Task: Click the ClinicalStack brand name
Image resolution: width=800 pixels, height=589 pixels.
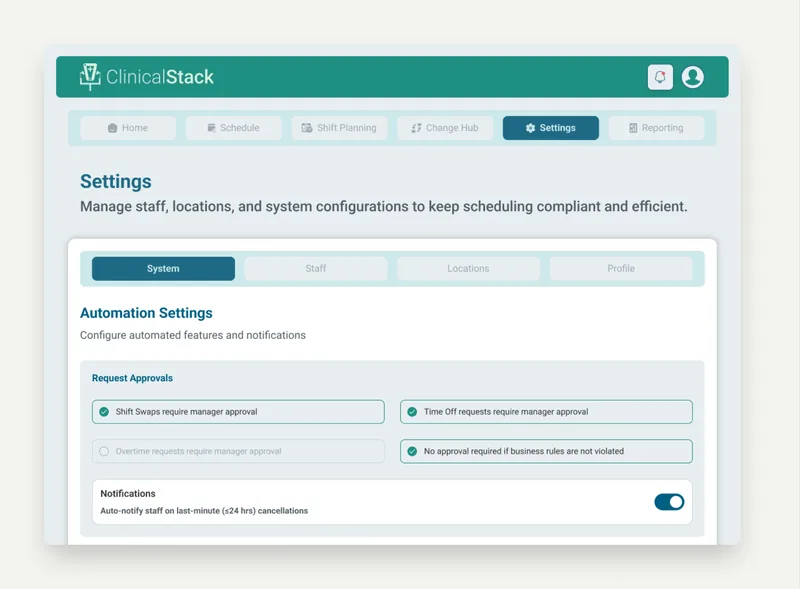Action: click(x=160, y=77)
